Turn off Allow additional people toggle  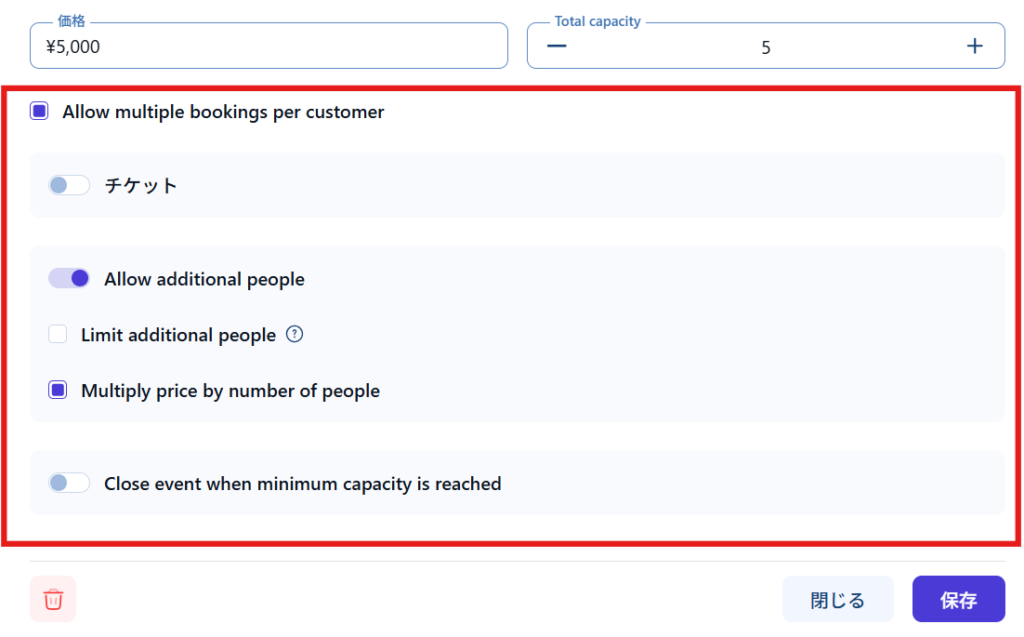point(69,279)
